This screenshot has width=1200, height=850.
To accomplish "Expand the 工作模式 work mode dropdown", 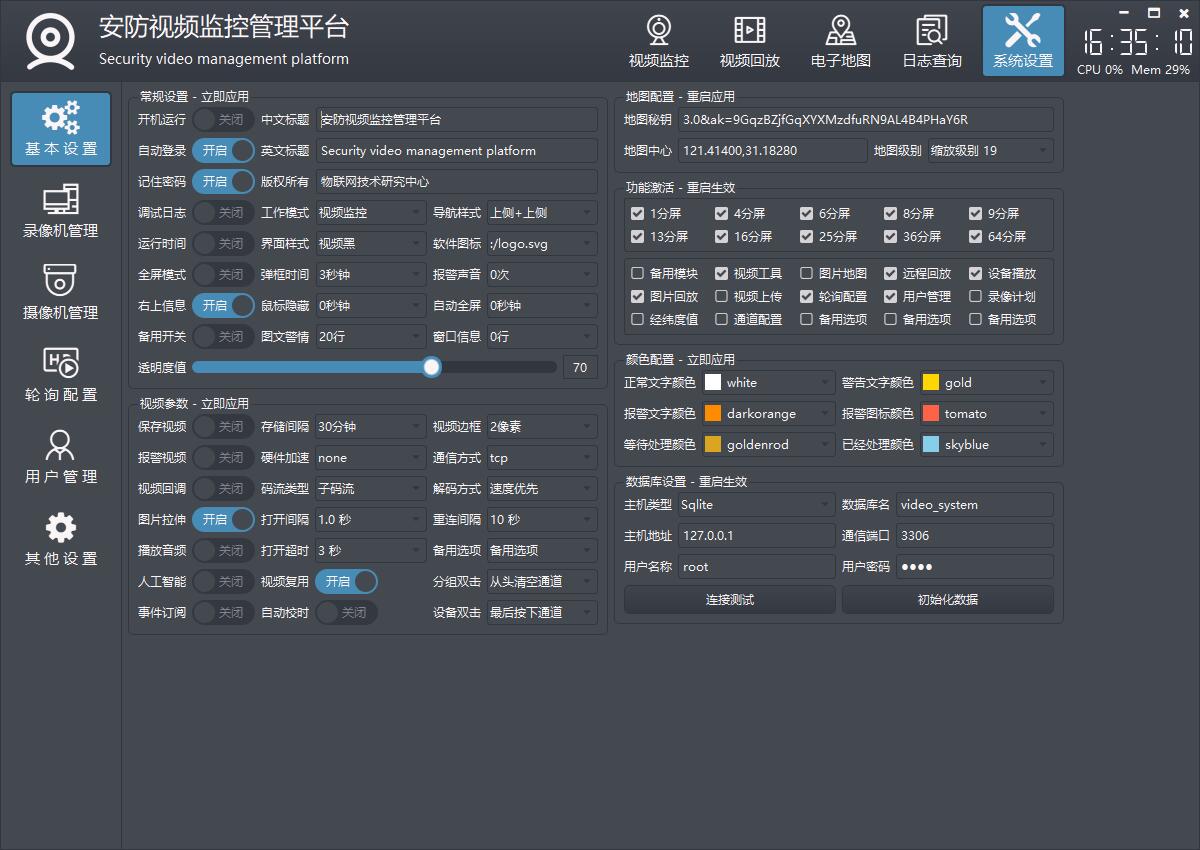I will pyautogui.click(x=371, y=213).
